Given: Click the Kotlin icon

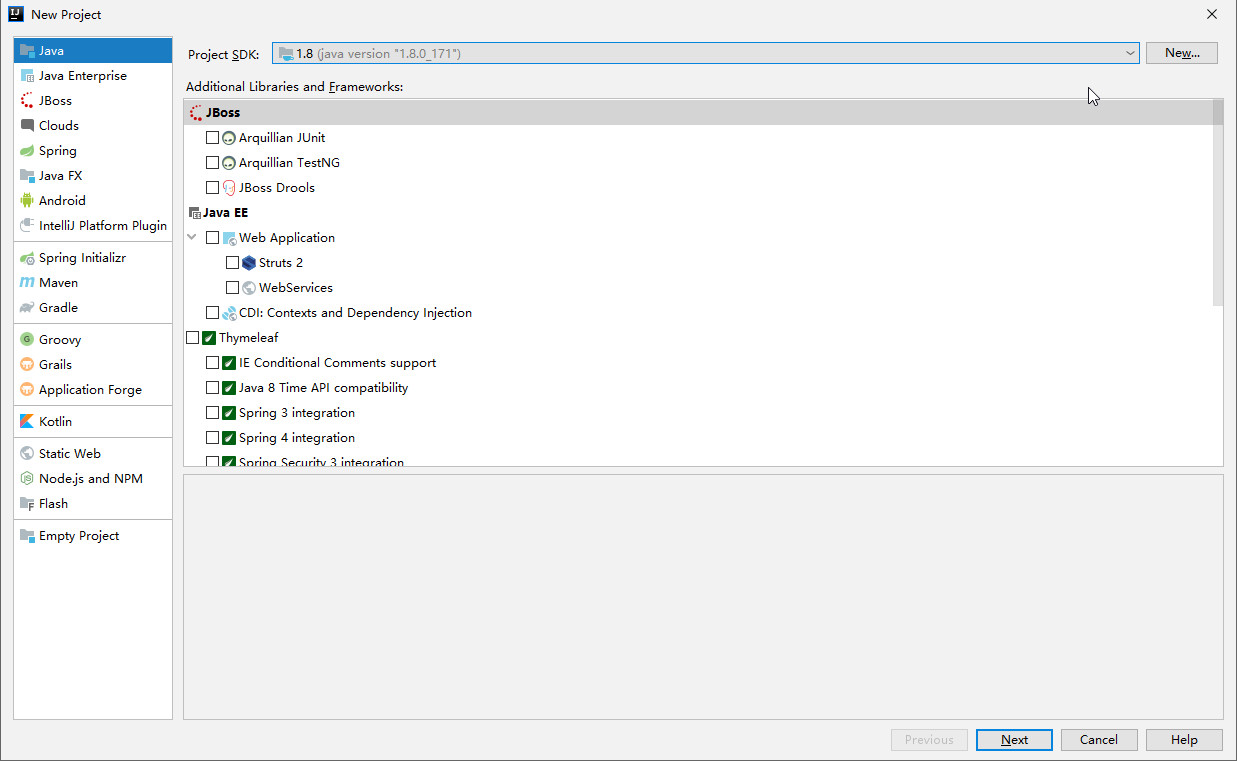Looking at the screenshot, I should pyautogui.click(x=27, y=421).
